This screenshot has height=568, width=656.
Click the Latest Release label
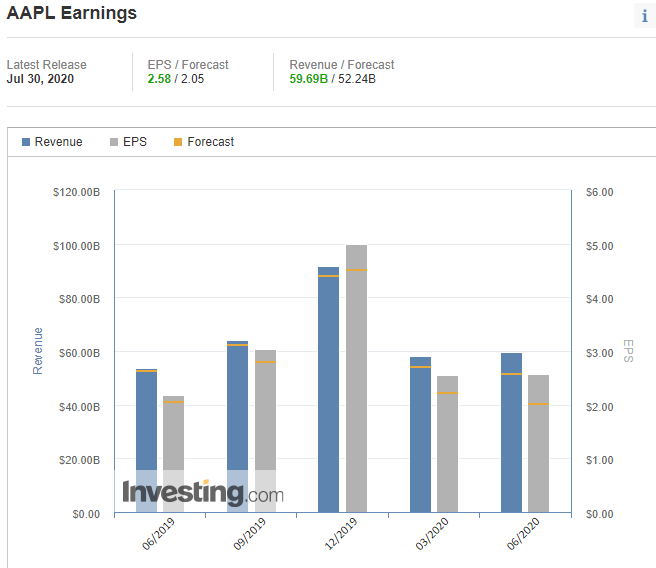(46, 65)
